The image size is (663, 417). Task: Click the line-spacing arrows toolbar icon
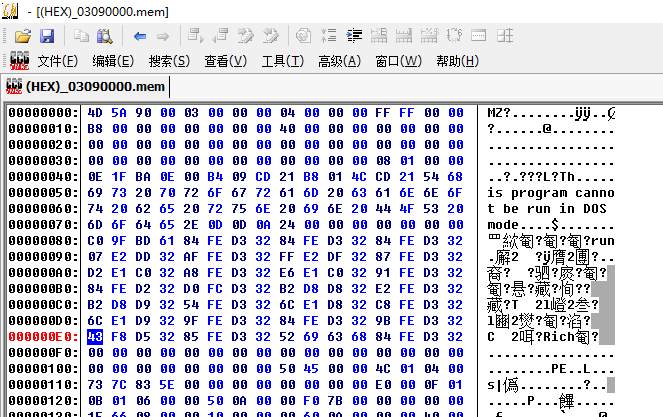(x=329, y=36)
